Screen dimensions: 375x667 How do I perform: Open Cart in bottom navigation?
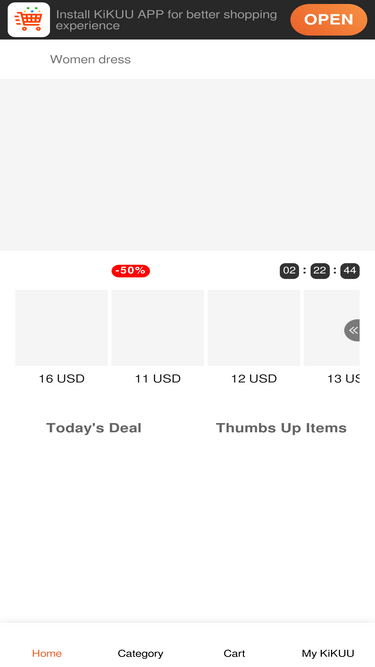pos(234,653)
